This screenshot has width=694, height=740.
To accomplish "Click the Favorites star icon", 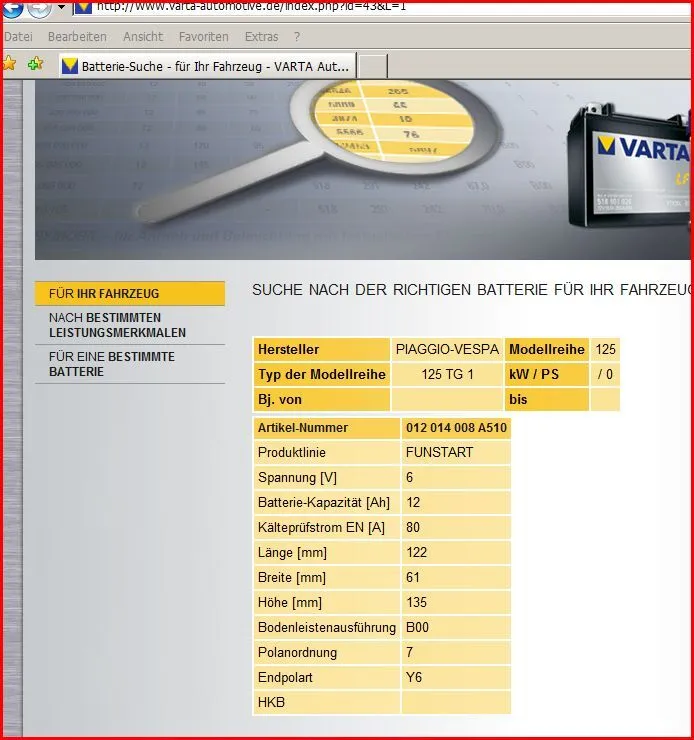I will click(9, 64).
